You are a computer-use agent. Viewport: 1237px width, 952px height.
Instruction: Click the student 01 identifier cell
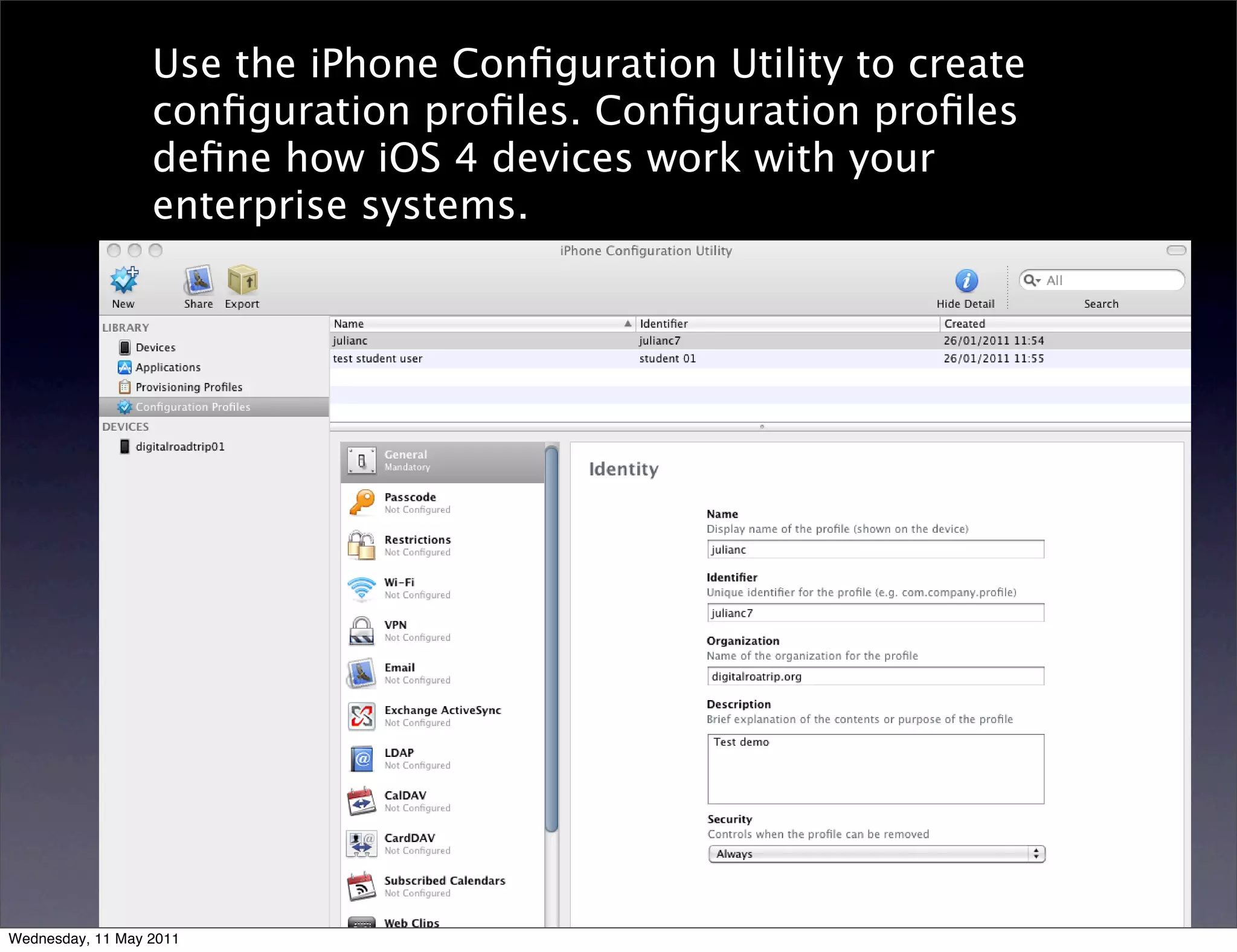click(667, 358)
